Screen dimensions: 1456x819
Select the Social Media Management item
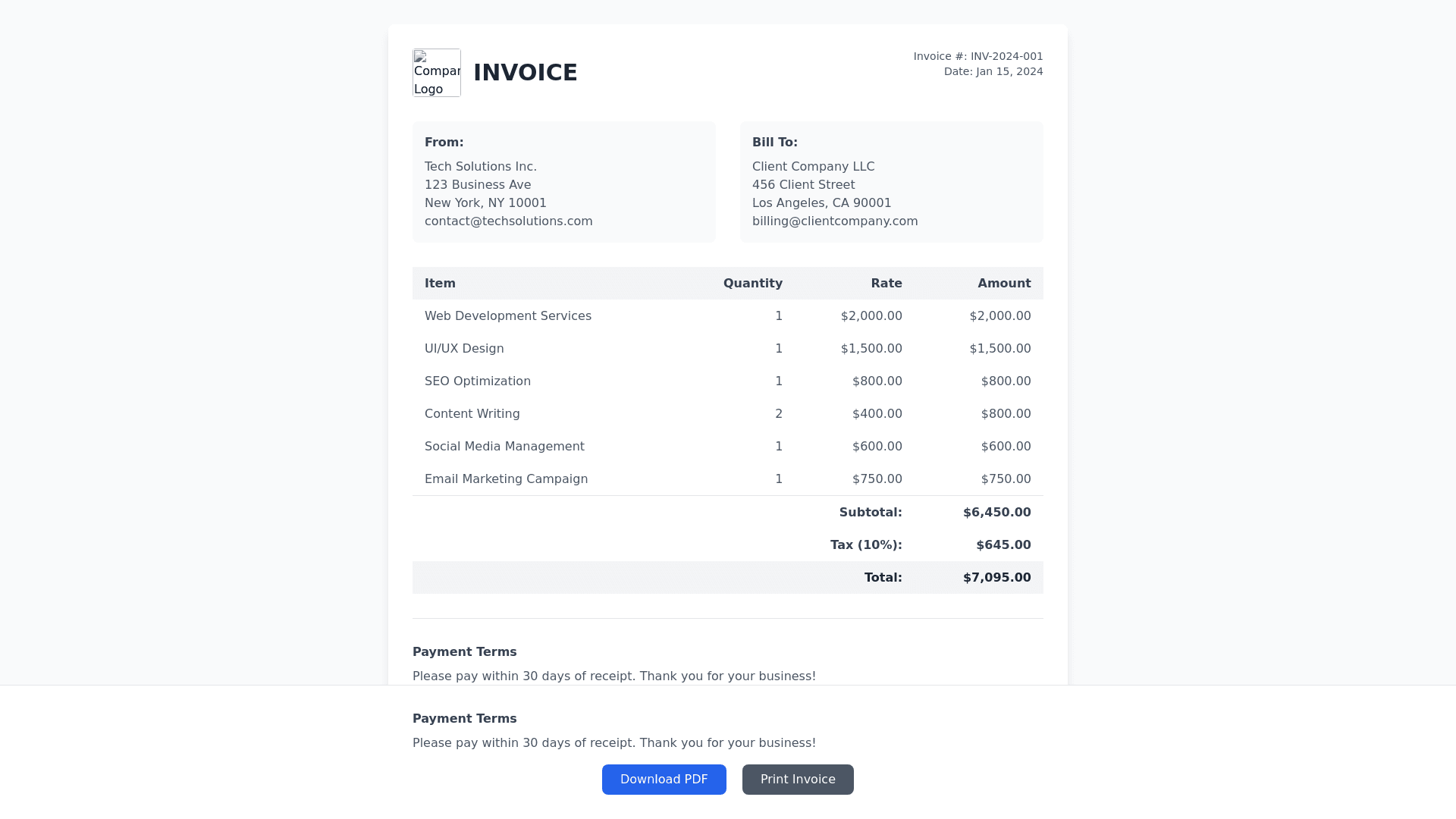pyautogui.click(x=504, y=447)
